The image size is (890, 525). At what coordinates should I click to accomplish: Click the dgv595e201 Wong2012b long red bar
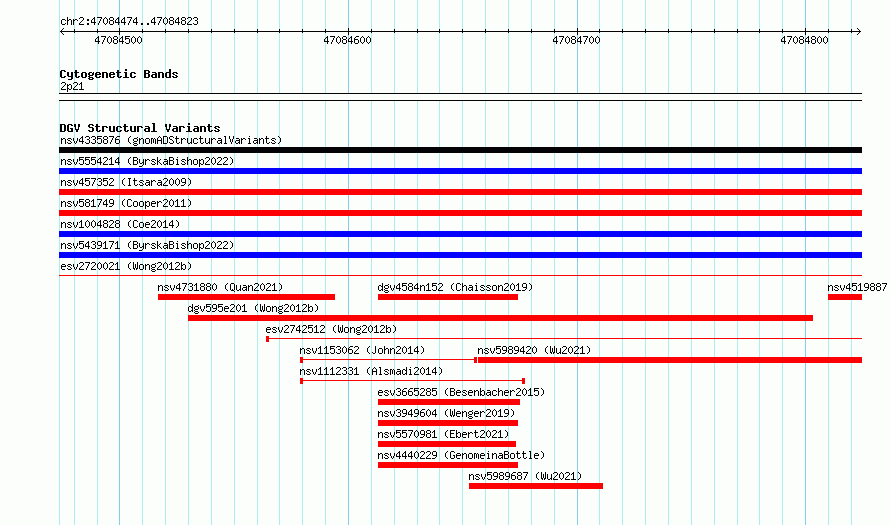(x=500, y=318)
